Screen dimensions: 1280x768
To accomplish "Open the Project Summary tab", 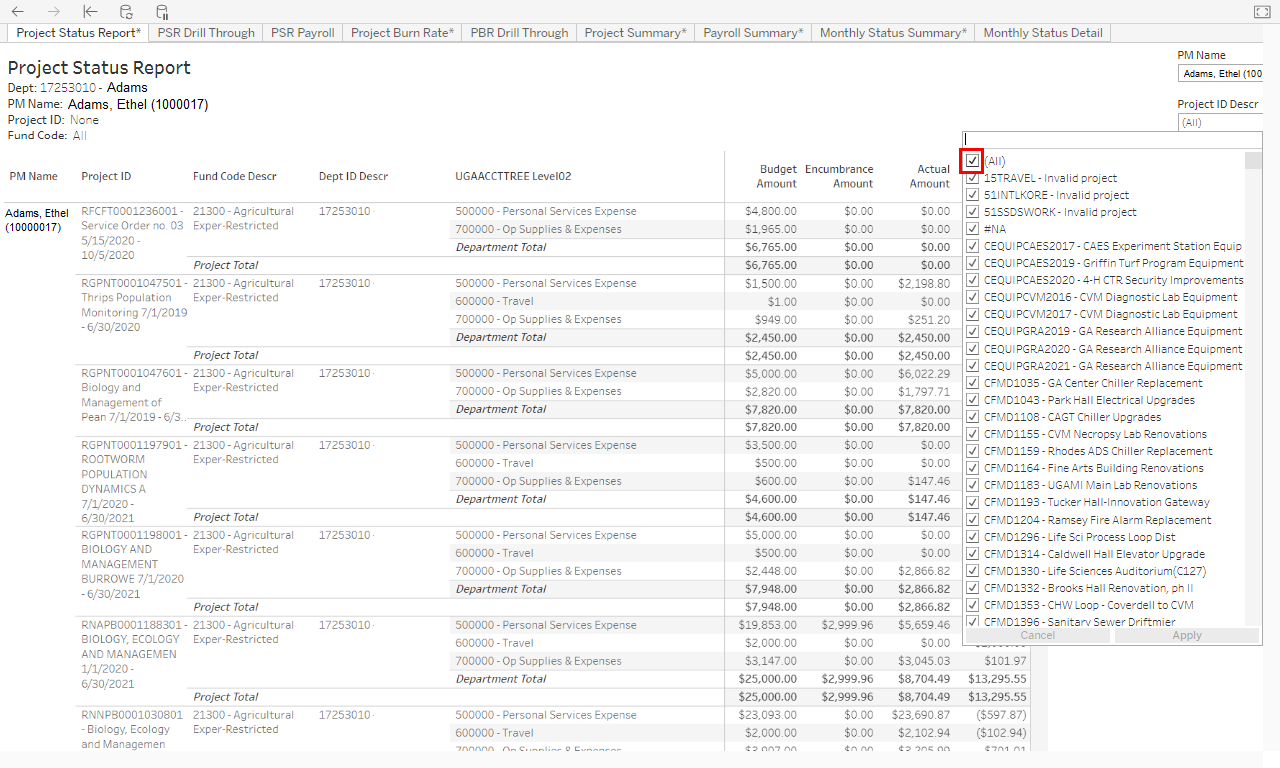I will (636, 33).
